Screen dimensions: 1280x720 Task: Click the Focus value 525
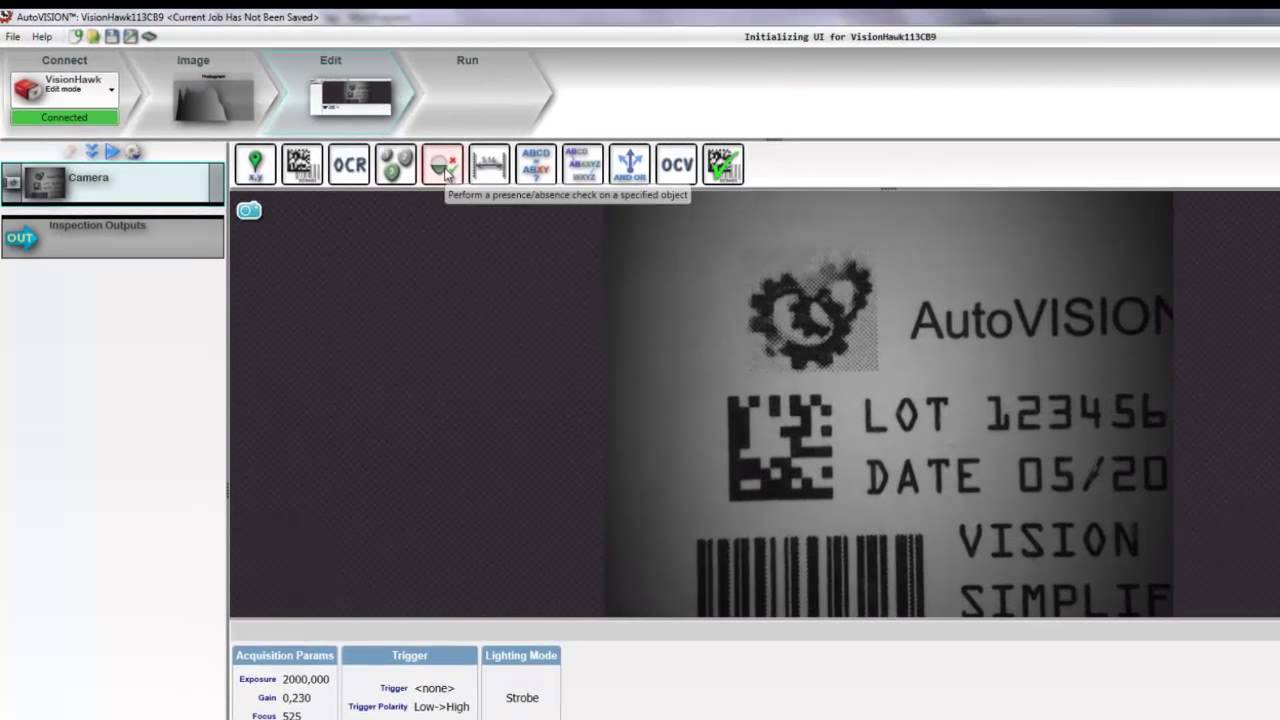click(x=291, y=715)
